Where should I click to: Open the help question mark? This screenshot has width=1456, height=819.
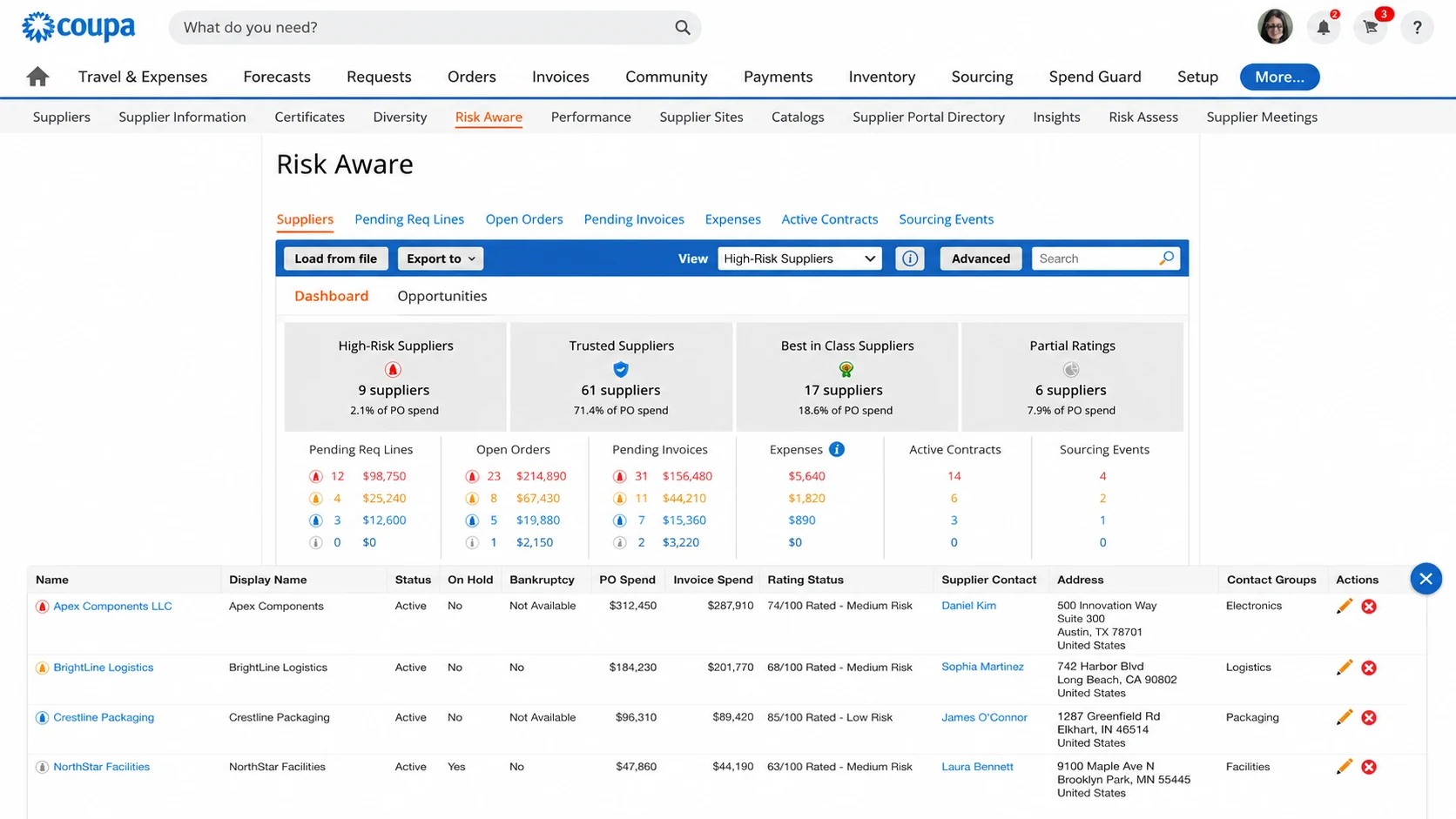pos(1417,28)
